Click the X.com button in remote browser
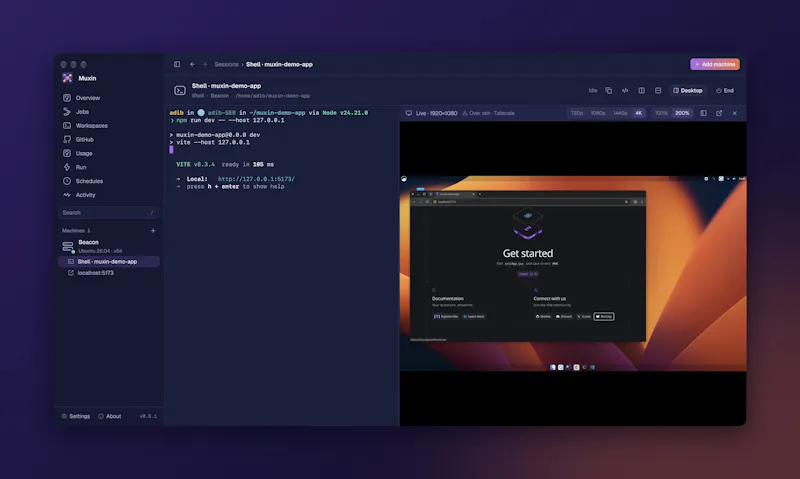The width and height of the screenshot is (800, 479). pos(584,316)
